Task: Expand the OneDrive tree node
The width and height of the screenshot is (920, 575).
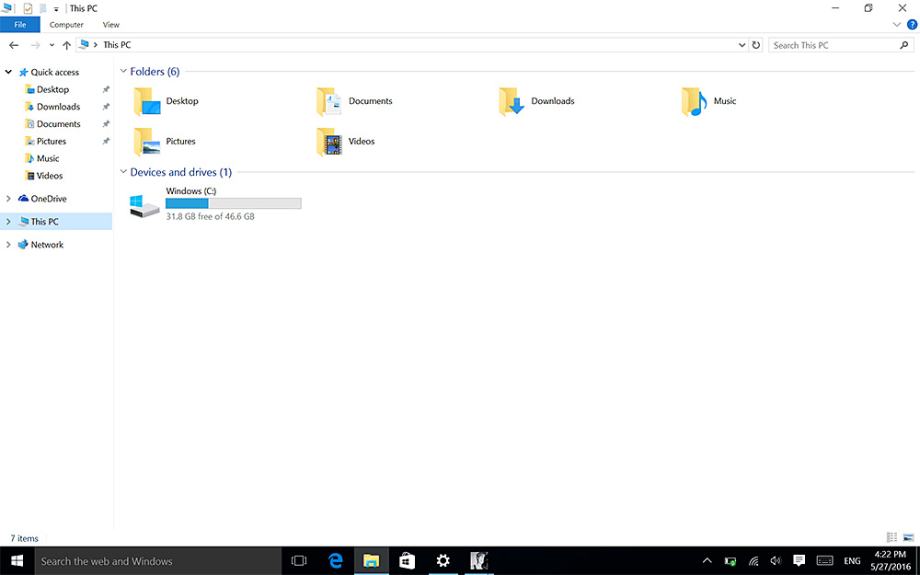Action: (x=8, y=199)
